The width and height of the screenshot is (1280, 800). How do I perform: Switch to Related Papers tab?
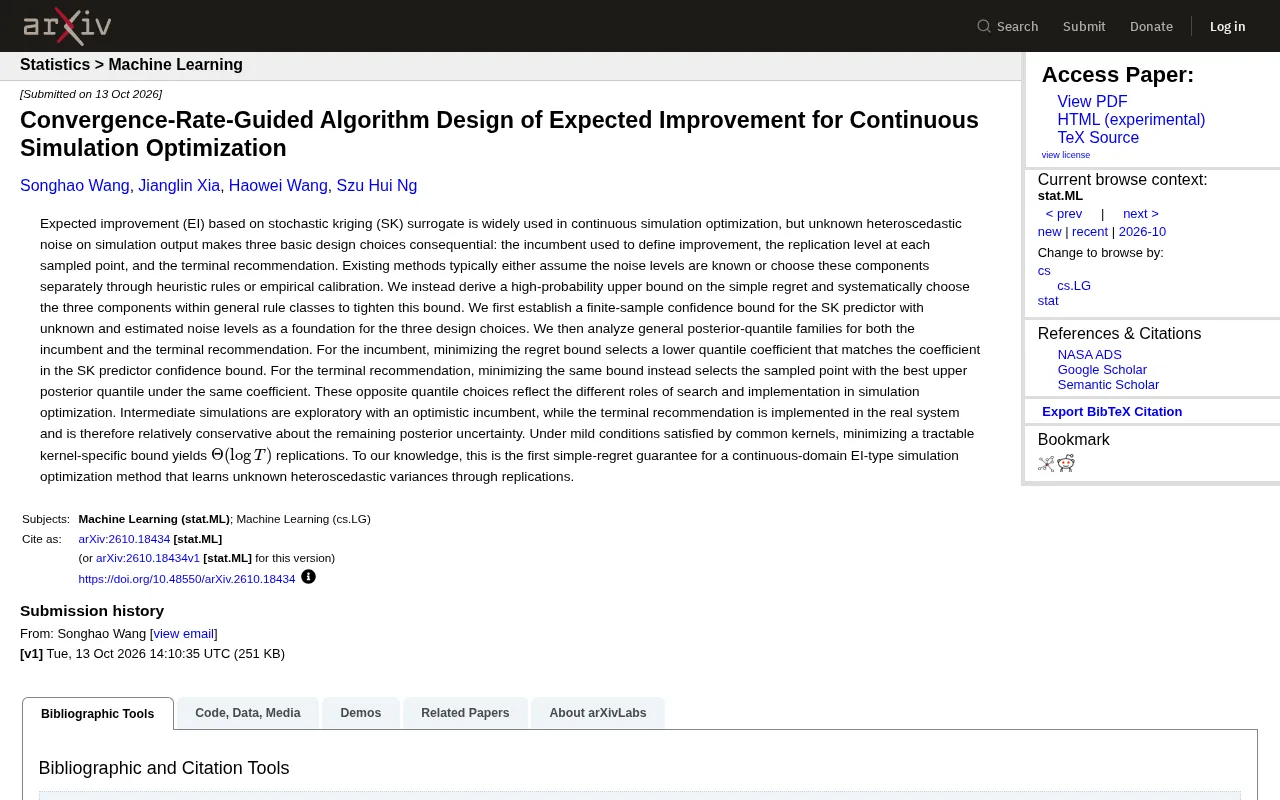[x=465, y=713]
